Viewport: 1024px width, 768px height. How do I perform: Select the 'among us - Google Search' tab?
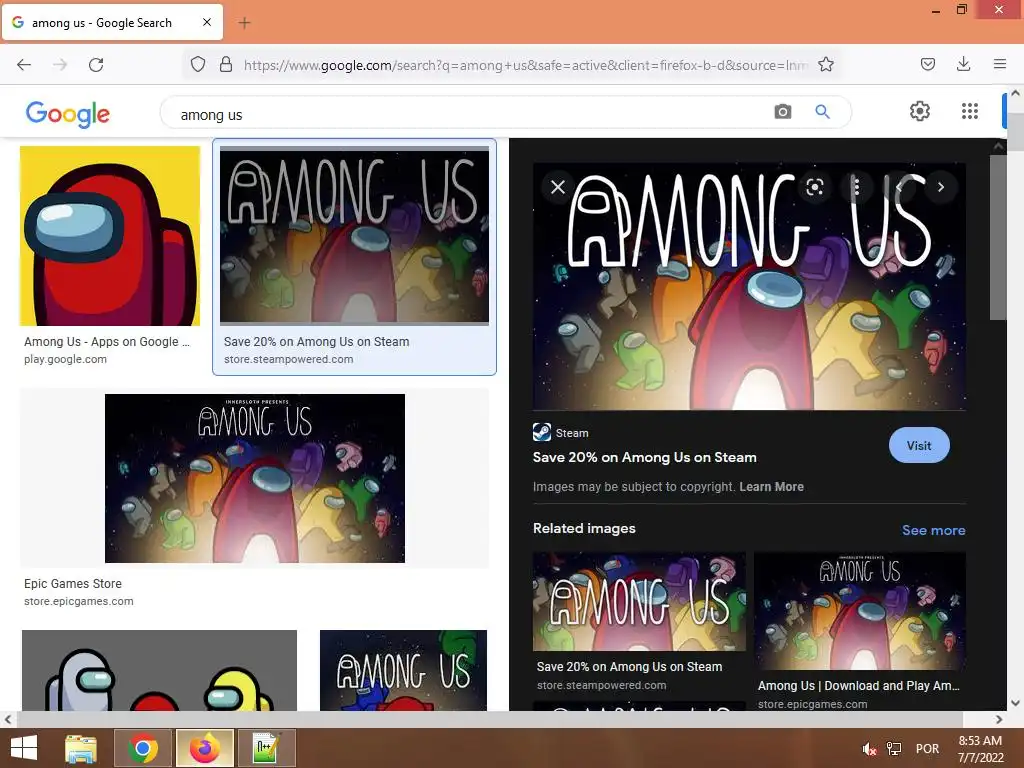(112, 22)
